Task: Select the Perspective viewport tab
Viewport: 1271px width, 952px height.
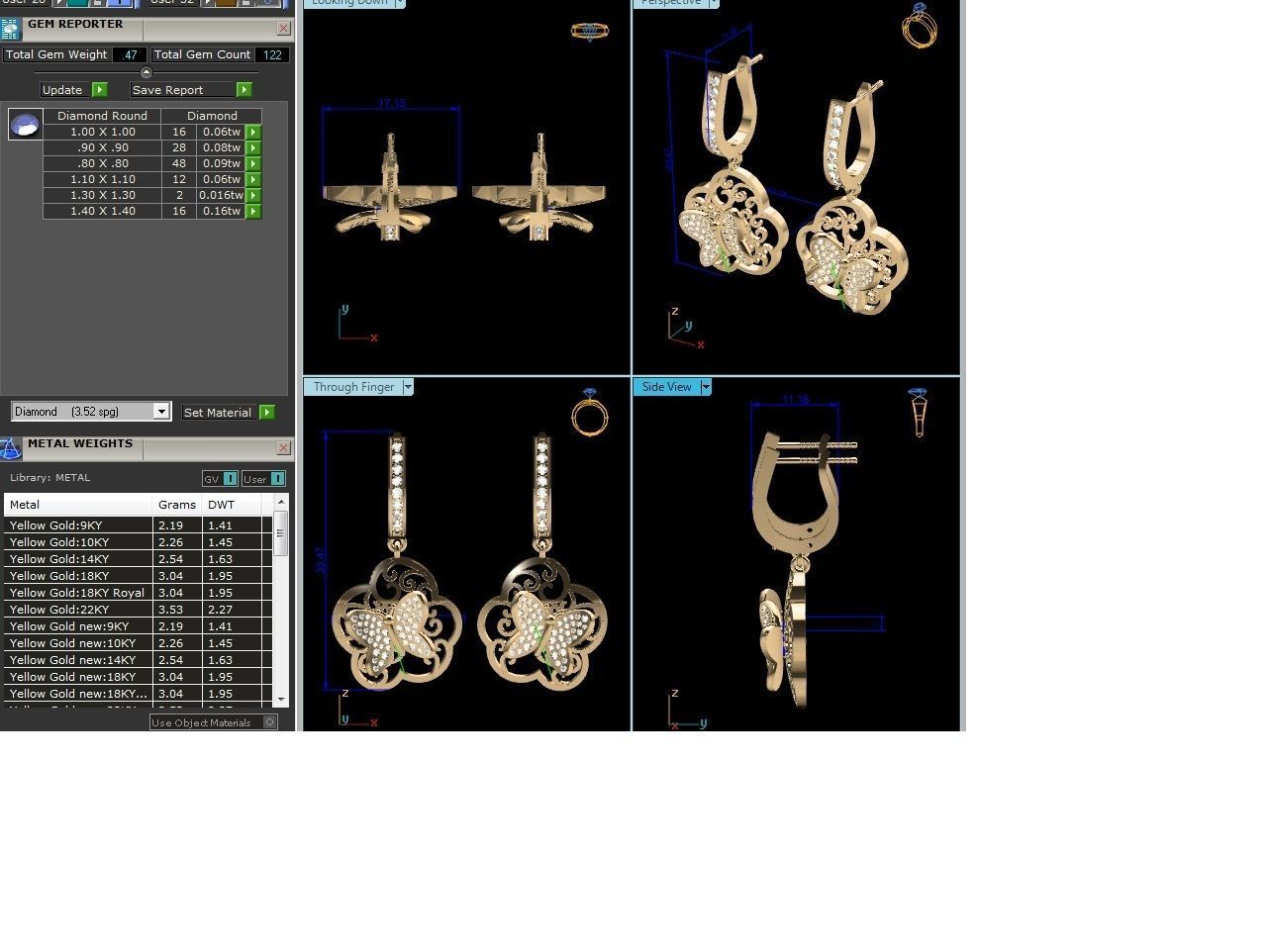Action: (671, 3)
